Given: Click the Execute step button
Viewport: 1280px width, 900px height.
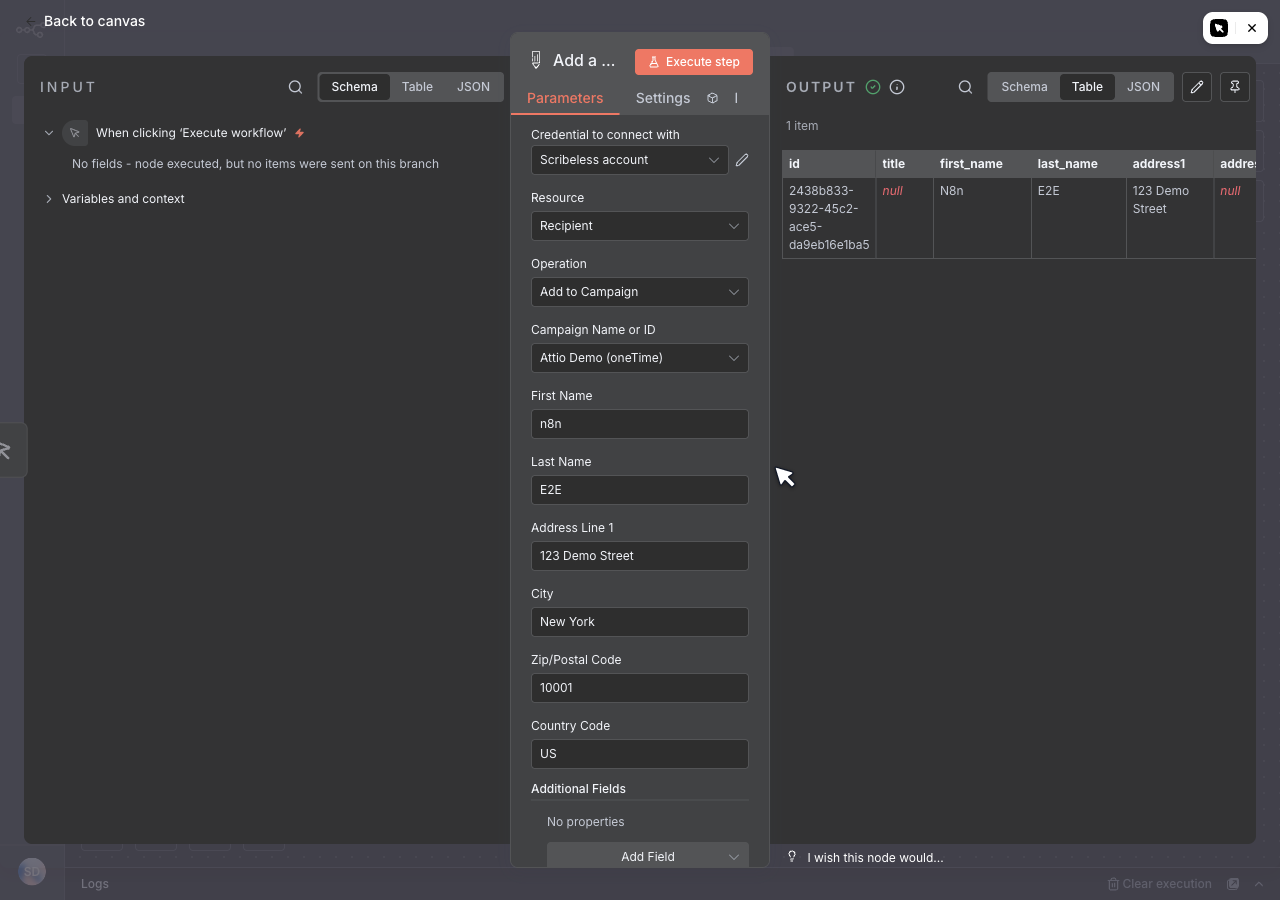Looking at the screenshot, I should [x=694, y=62].
